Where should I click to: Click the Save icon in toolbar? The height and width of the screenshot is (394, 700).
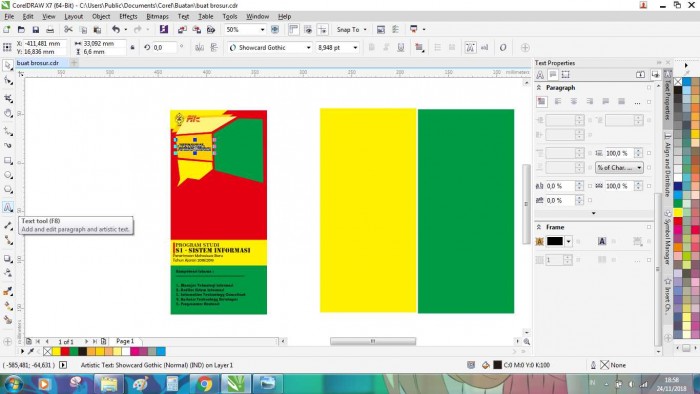point(36,29)
